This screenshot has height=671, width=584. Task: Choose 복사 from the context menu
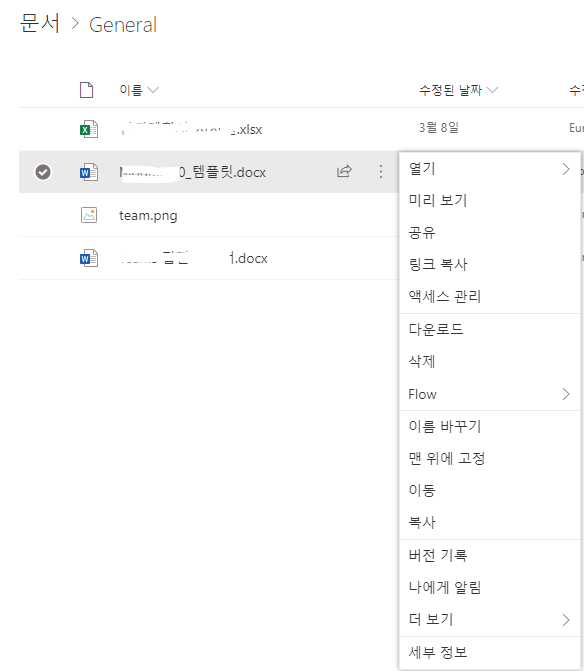pyautogui.click(x=490, y=522)
